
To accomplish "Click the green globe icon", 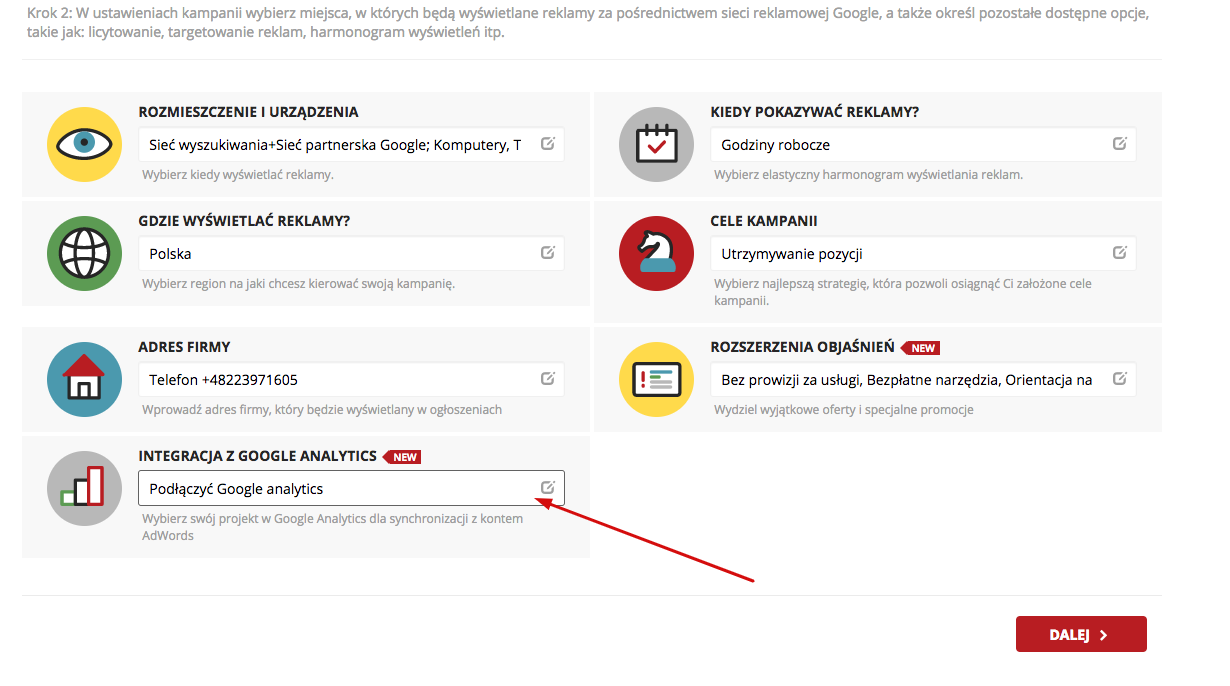I will point(84,253).
